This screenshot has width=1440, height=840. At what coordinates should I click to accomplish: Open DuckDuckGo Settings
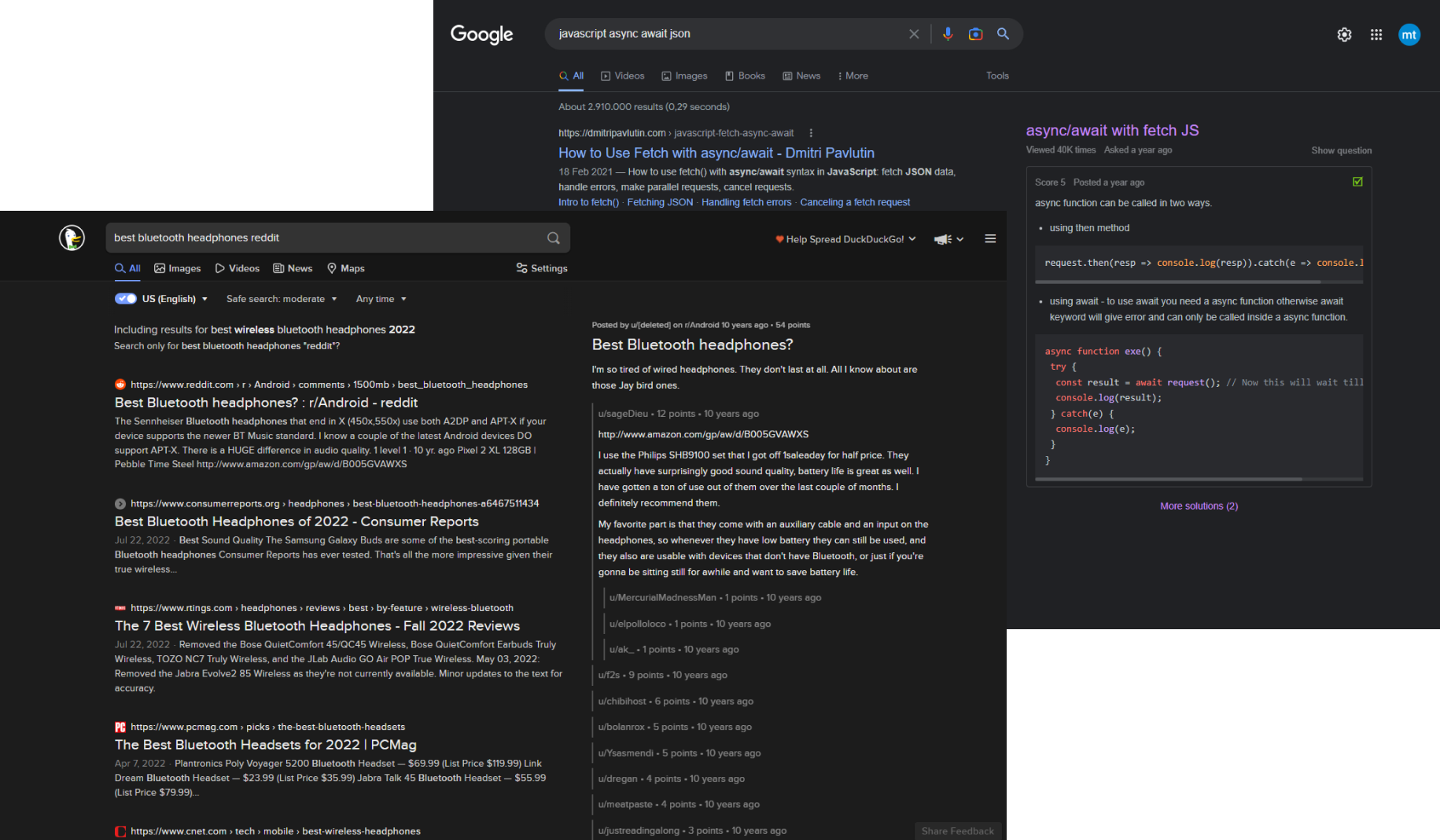point(541,268)
